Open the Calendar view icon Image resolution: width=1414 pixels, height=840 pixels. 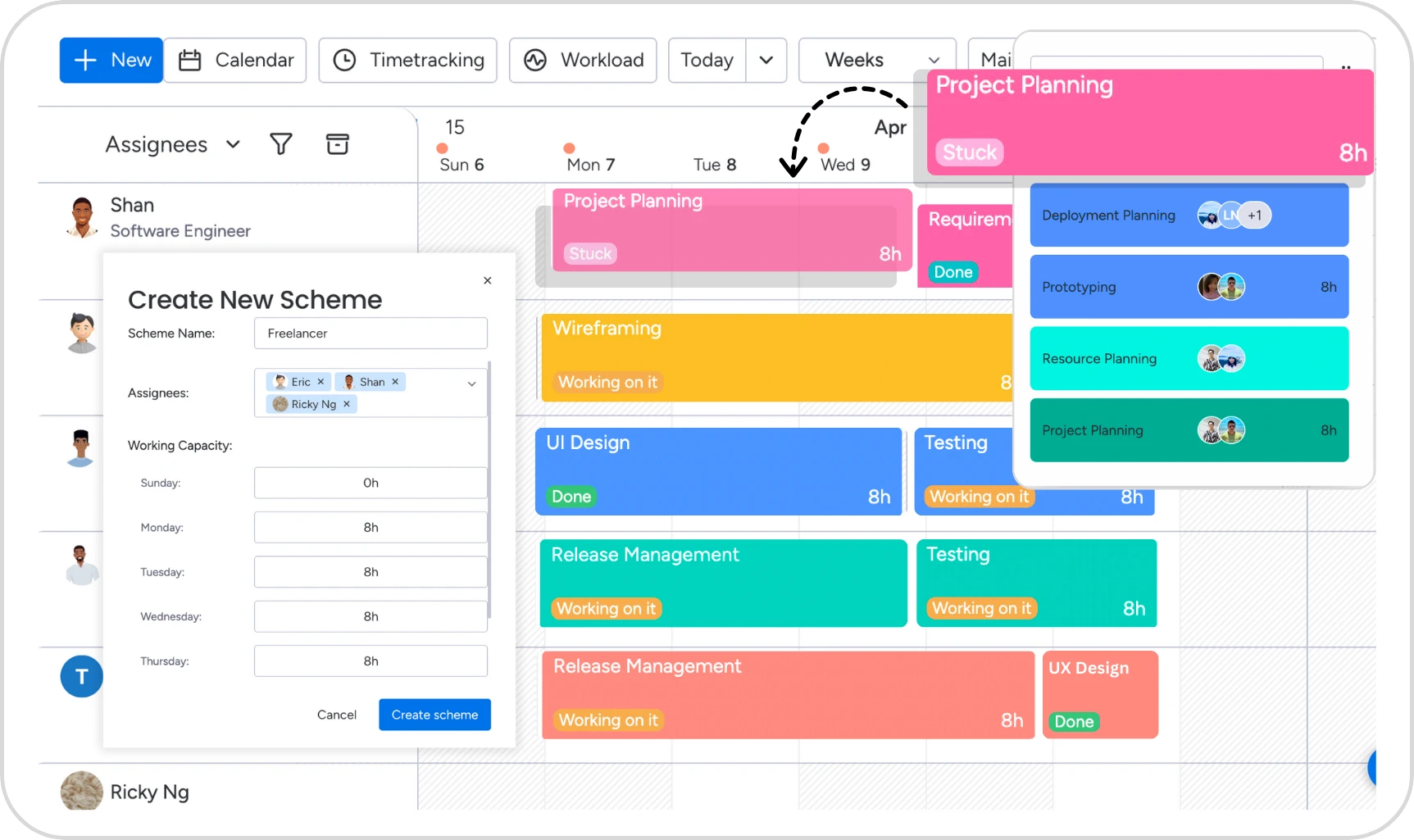click(x=190, y=60)
